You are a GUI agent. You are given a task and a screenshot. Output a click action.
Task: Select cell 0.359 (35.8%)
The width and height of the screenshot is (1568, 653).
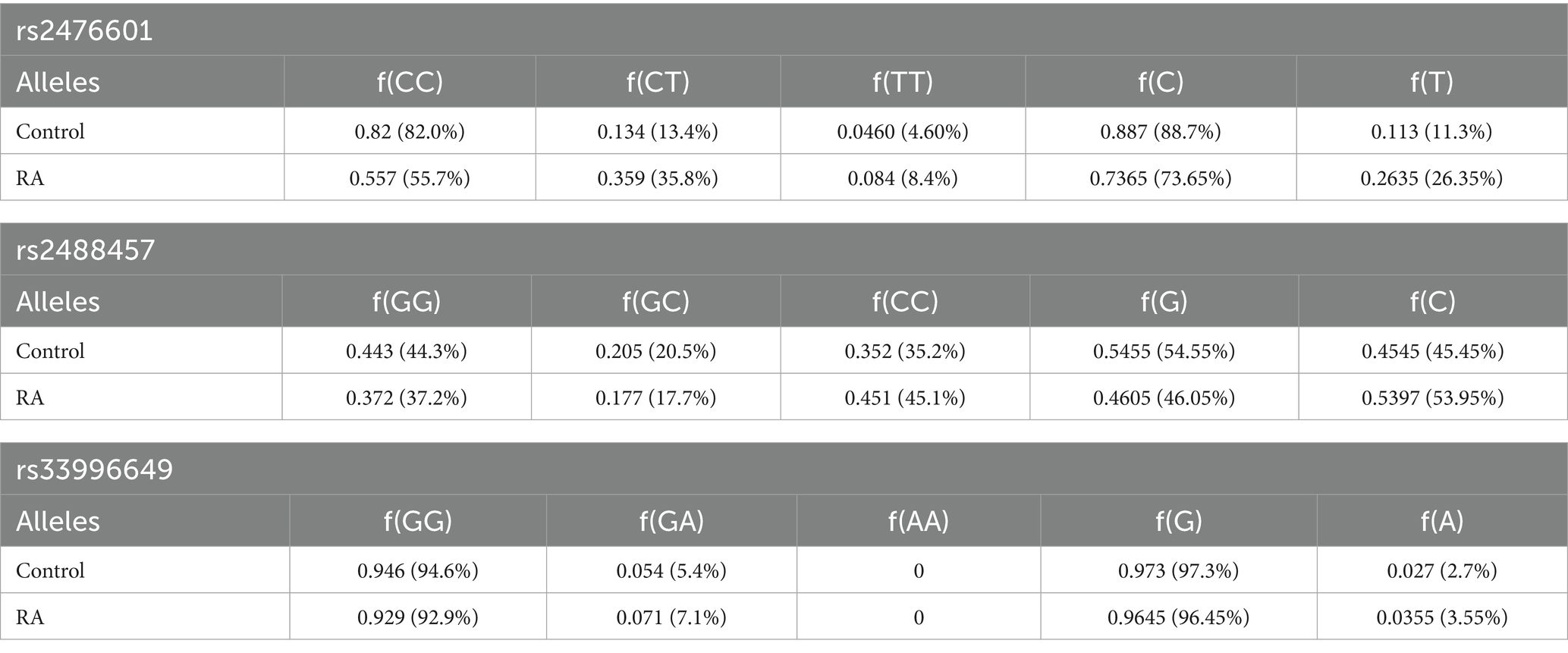pos(658,178)
